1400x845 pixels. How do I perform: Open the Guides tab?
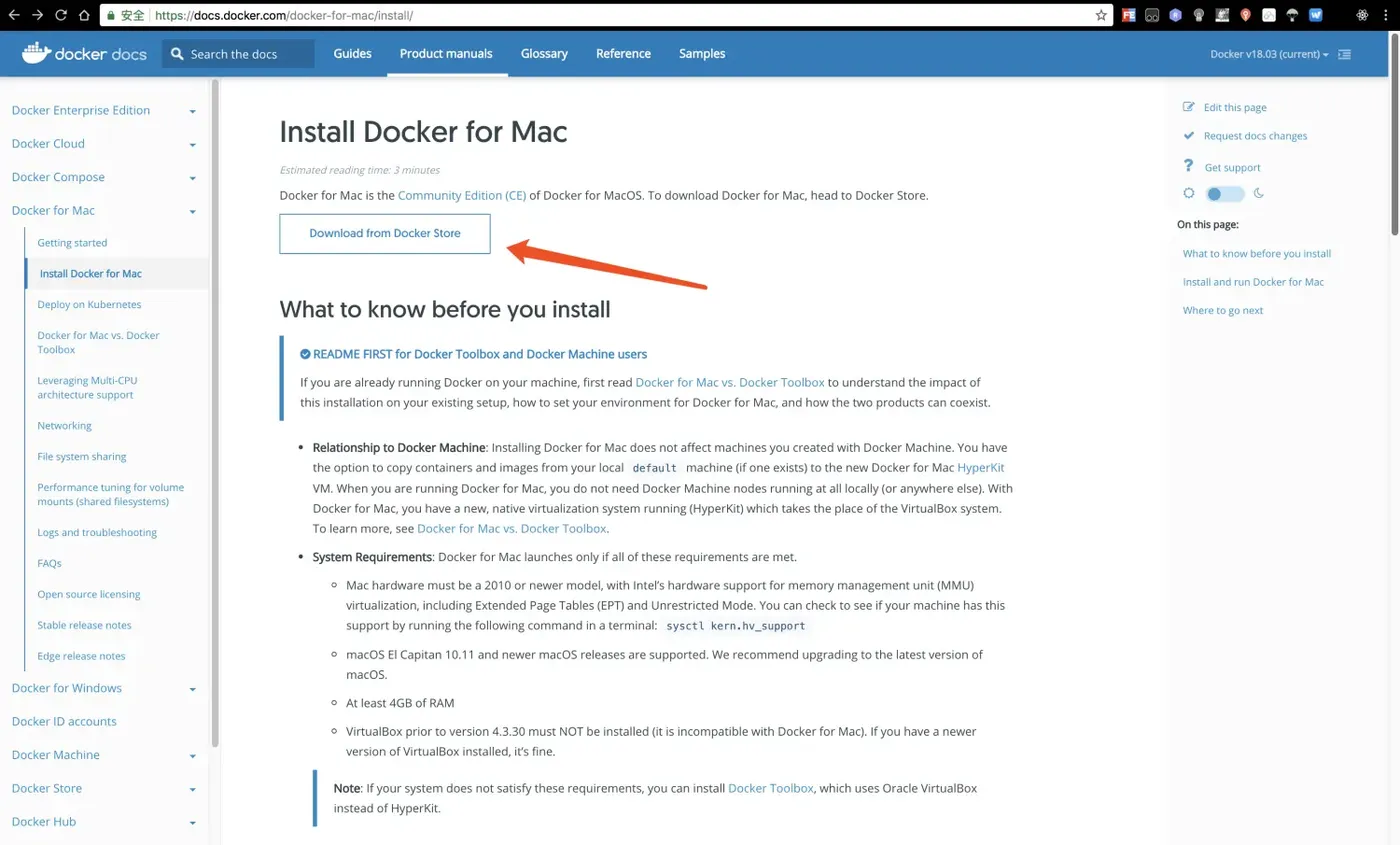coord(352,53)
